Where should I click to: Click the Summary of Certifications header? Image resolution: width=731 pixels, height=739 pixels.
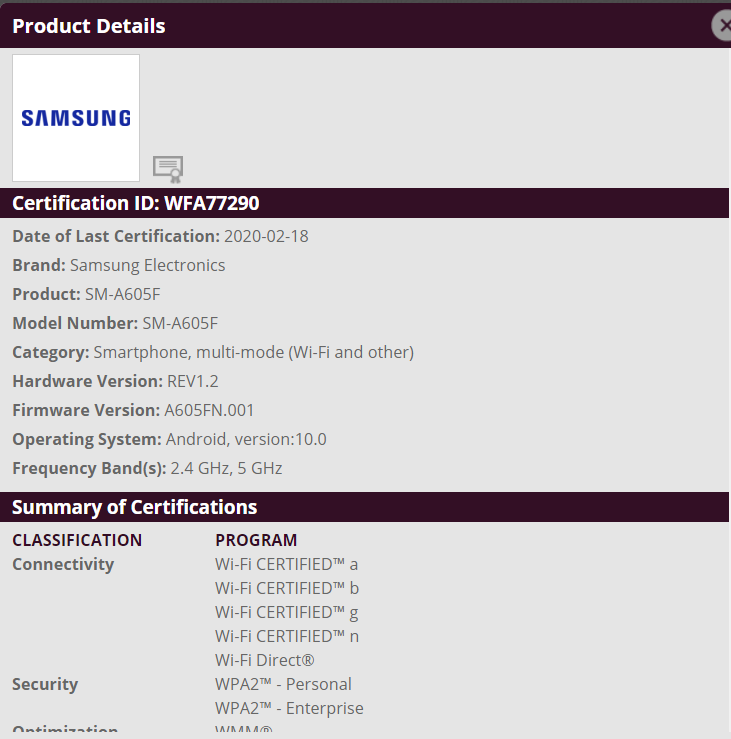click(134, 507)
